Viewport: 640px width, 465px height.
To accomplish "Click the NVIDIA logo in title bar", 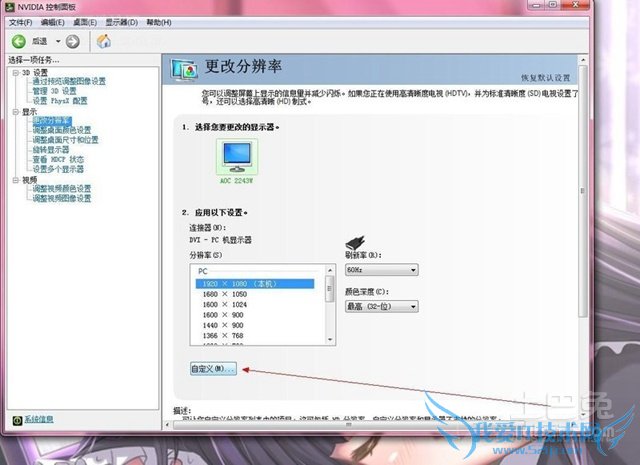I will pos(9,7).
